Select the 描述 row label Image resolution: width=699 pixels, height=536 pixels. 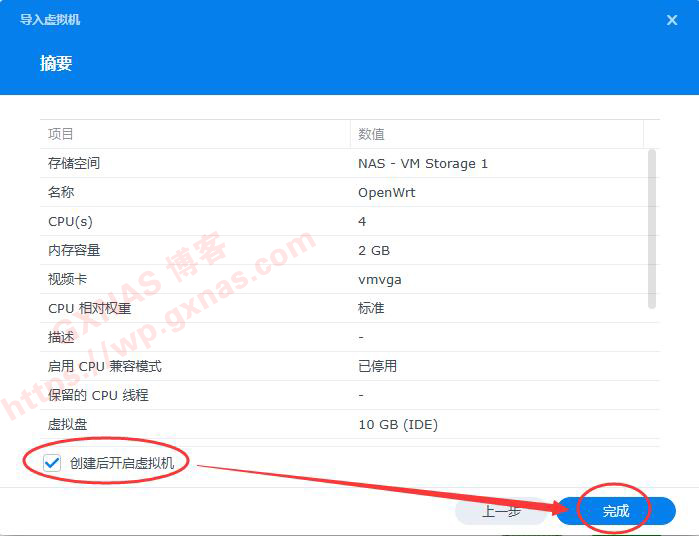pos(61,337)
